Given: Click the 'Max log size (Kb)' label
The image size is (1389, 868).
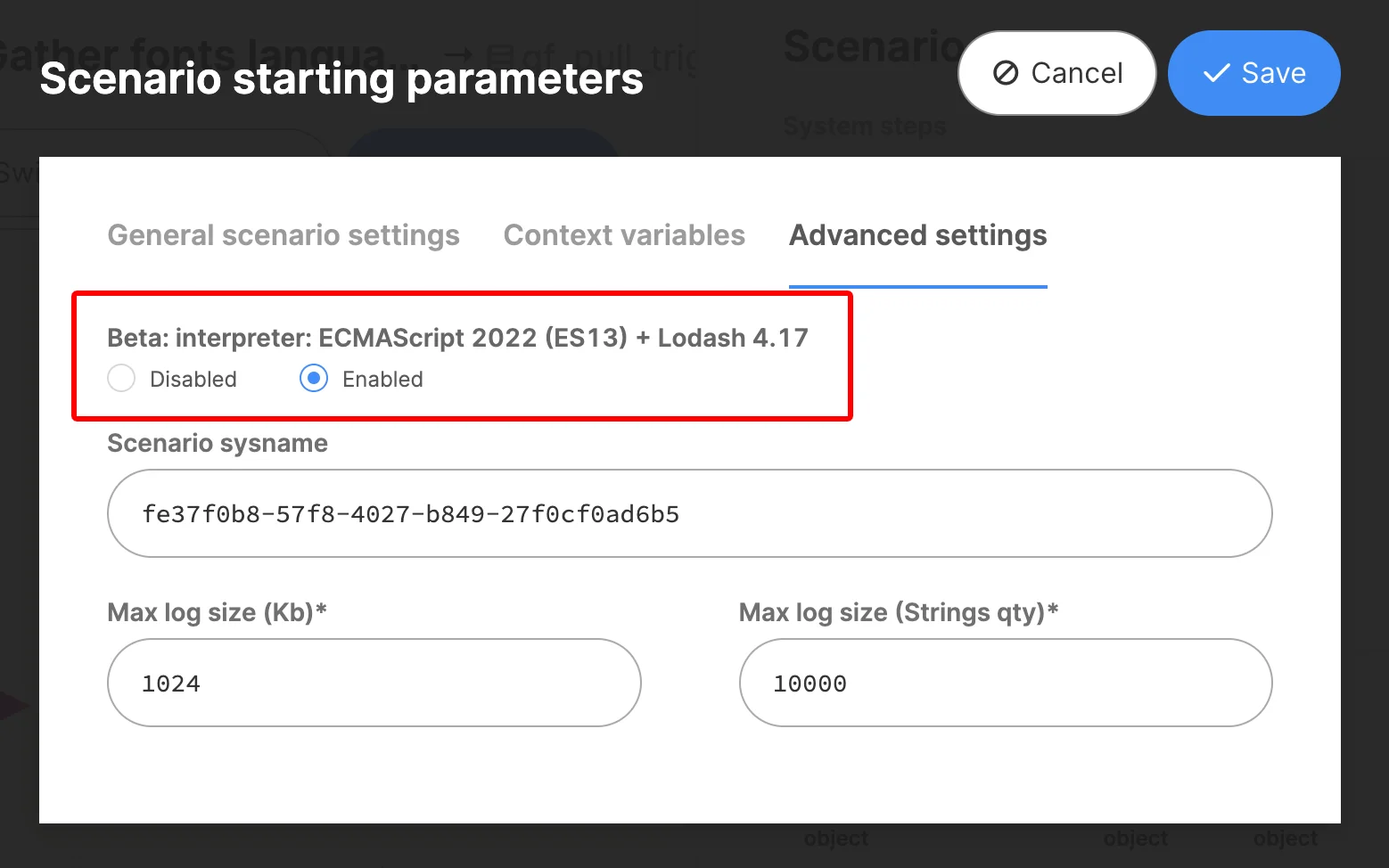Looking at the screenshot, I should tap(217, 613).
